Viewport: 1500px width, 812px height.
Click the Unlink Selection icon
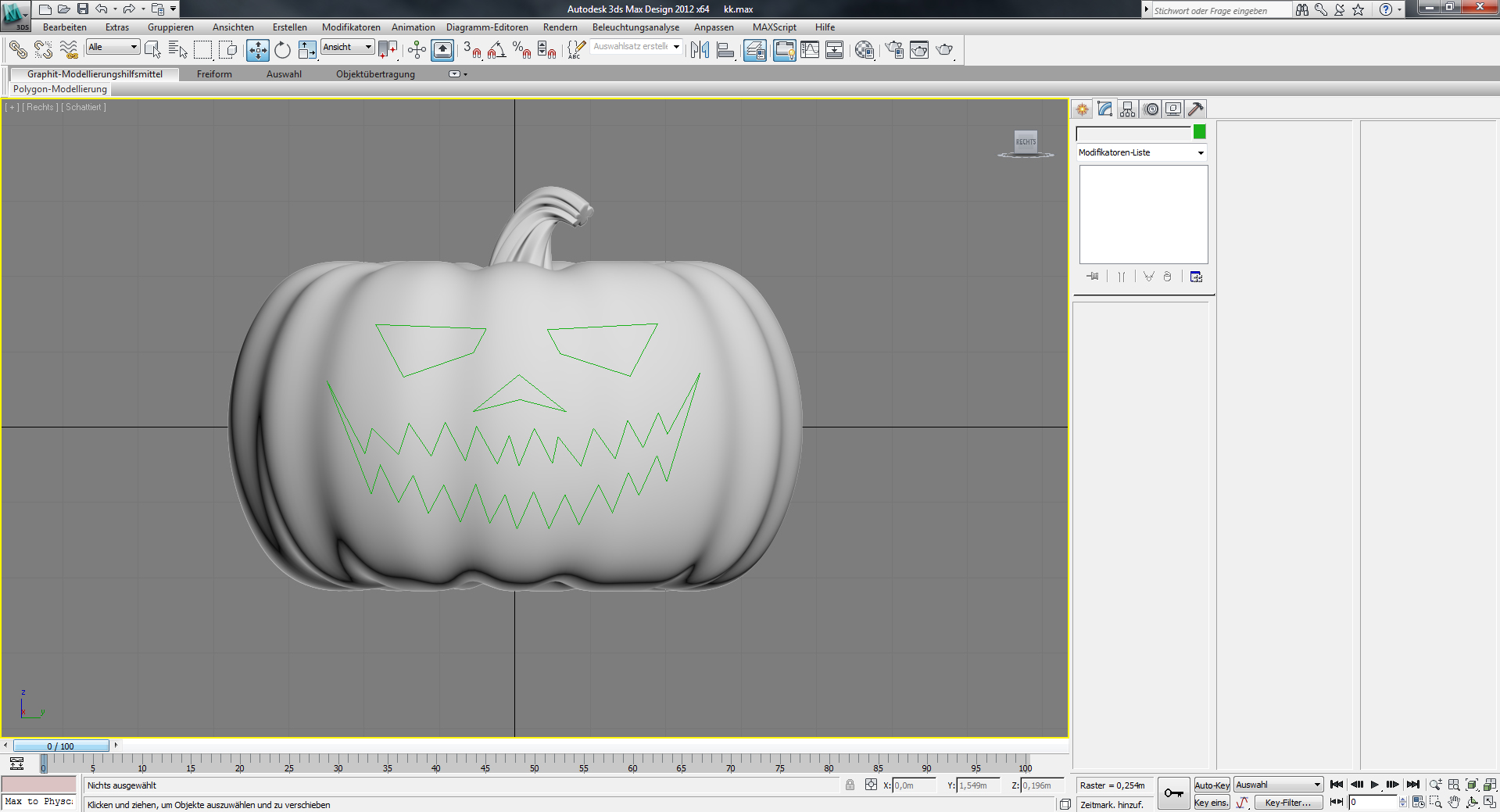point(43,50)
